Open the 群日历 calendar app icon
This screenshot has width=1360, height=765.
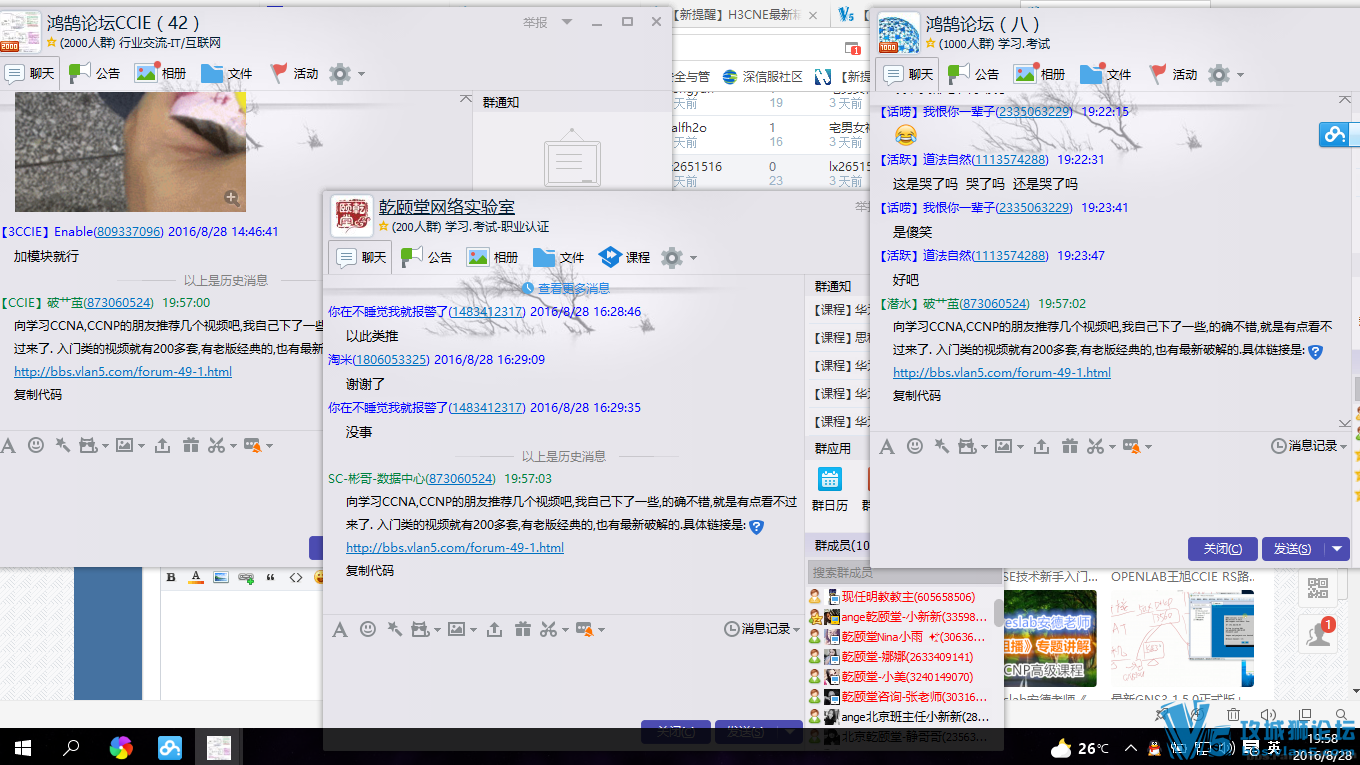[830, 478]
